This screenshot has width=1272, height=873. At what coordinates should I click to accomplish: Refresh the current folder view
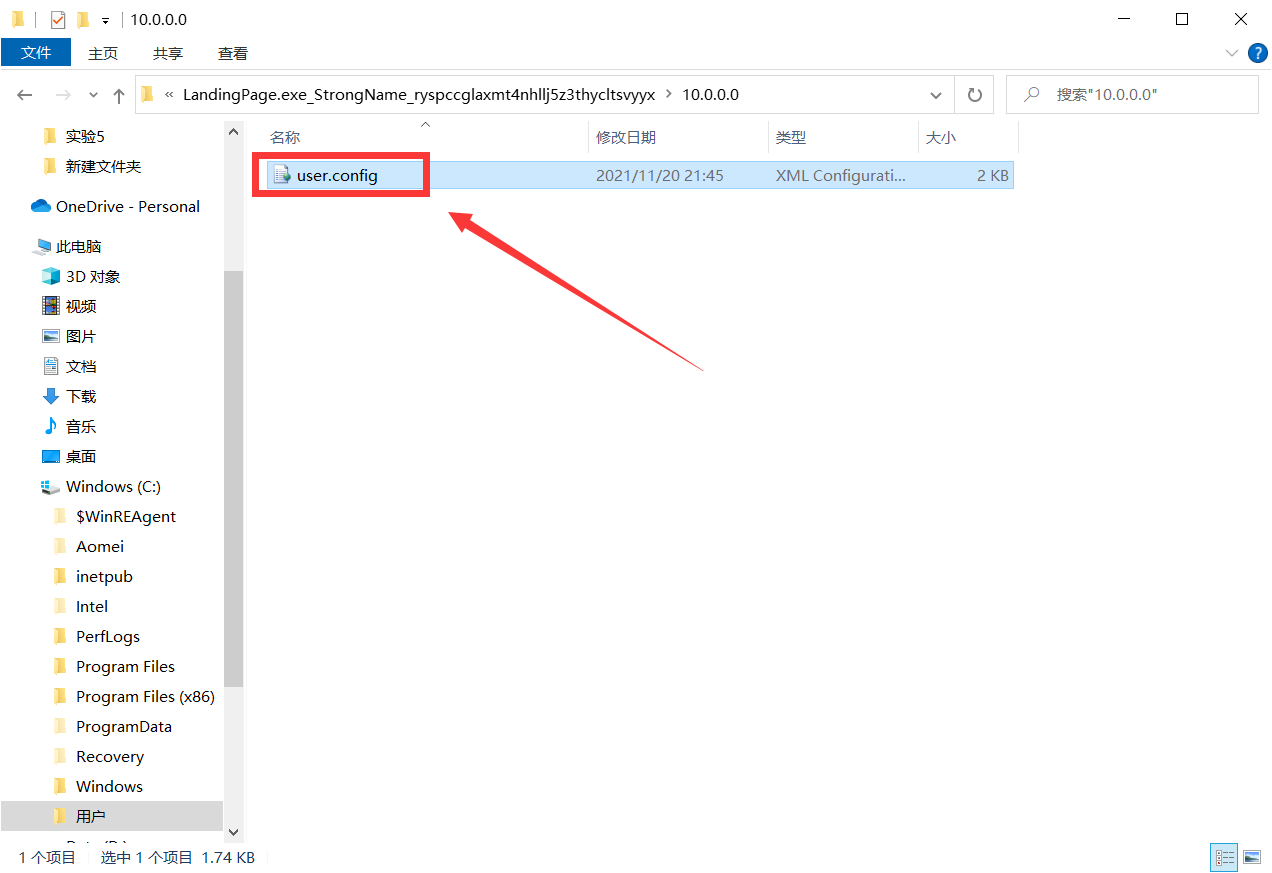coord(974,95)
